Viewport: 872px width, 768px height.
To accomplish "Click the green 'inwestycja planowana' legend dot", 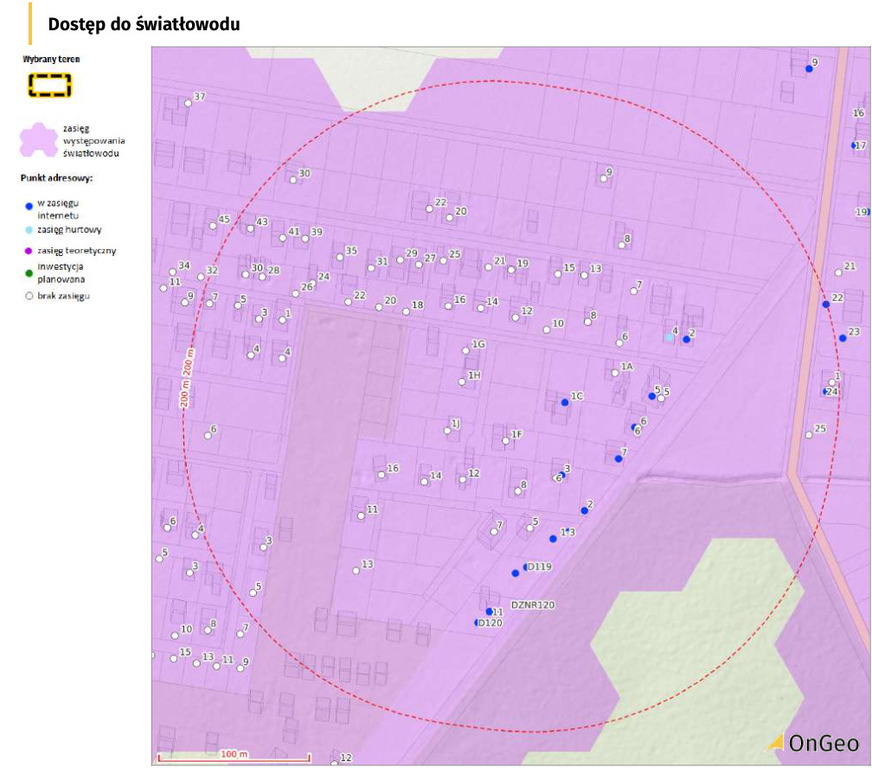I will (x=29, y=272).
